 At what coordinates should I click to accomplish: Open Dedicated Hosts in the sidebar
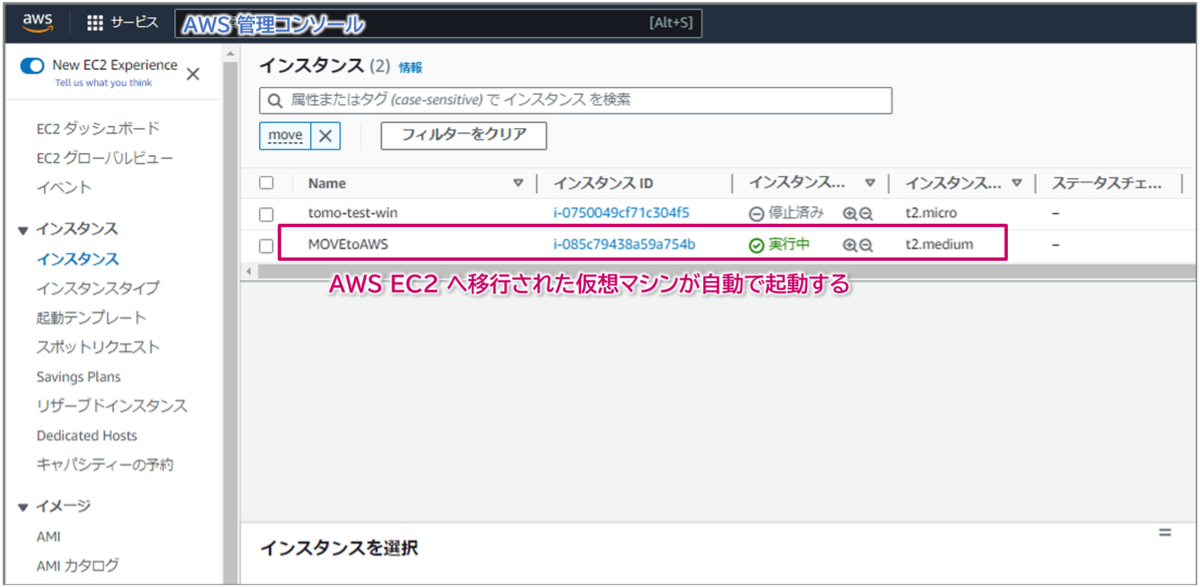[87, 435]
